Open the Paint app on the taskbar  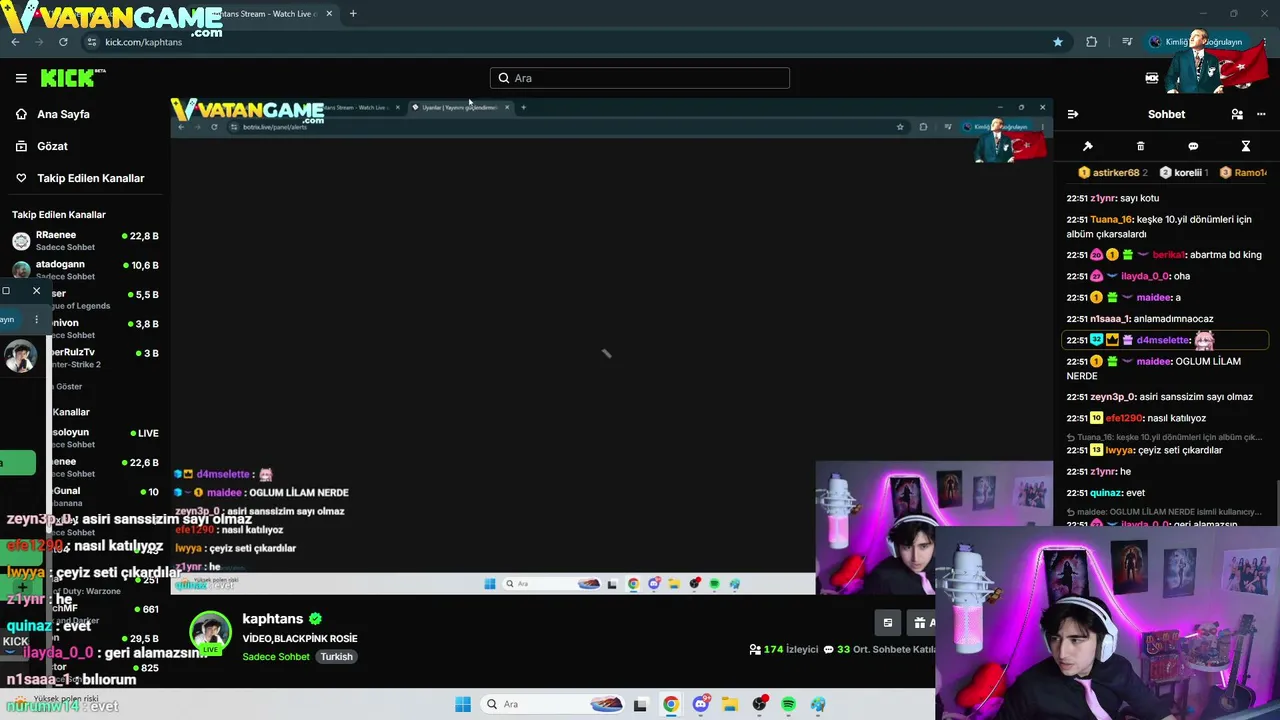pos(818,704)
